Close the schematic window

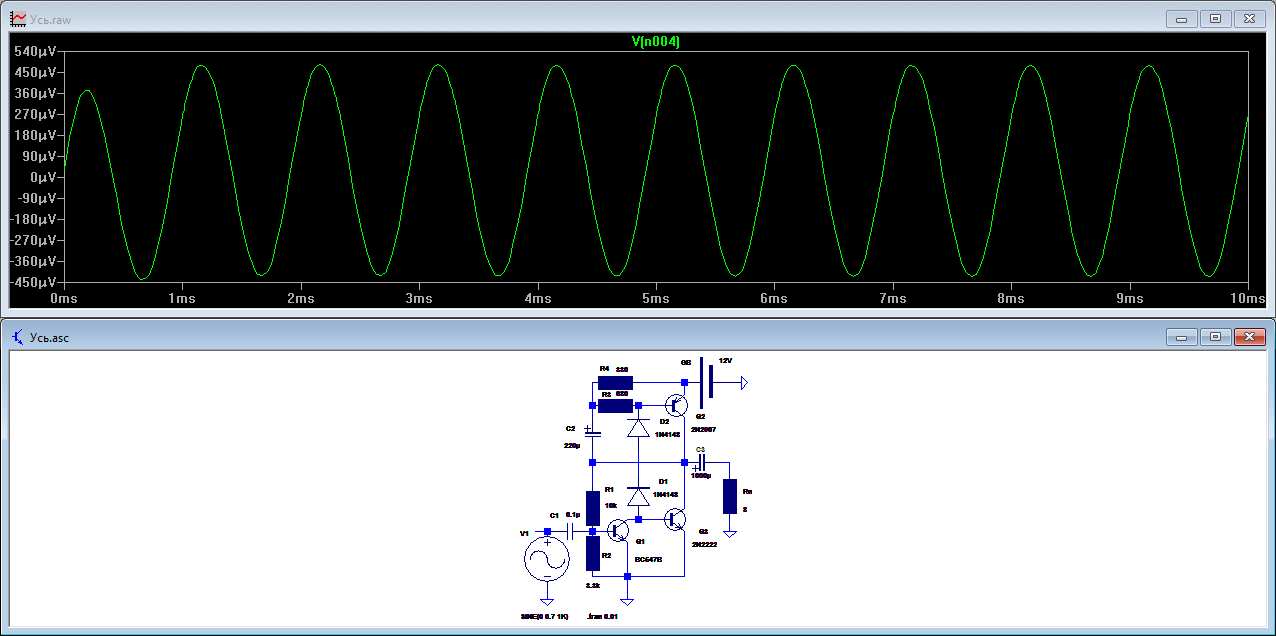[1249, 337]
